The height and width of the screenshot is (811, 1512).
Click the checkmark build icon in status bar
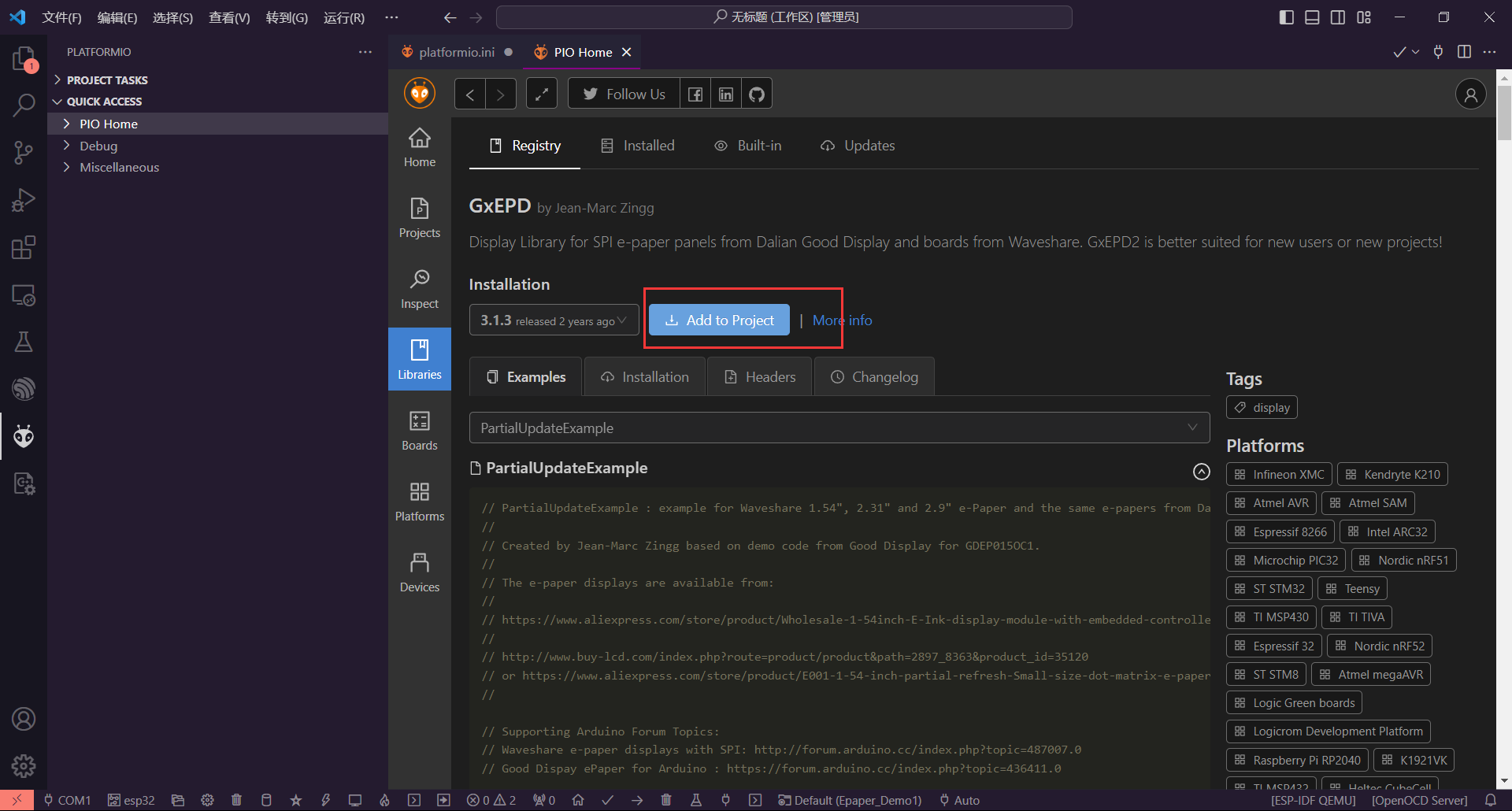[607, 800]
